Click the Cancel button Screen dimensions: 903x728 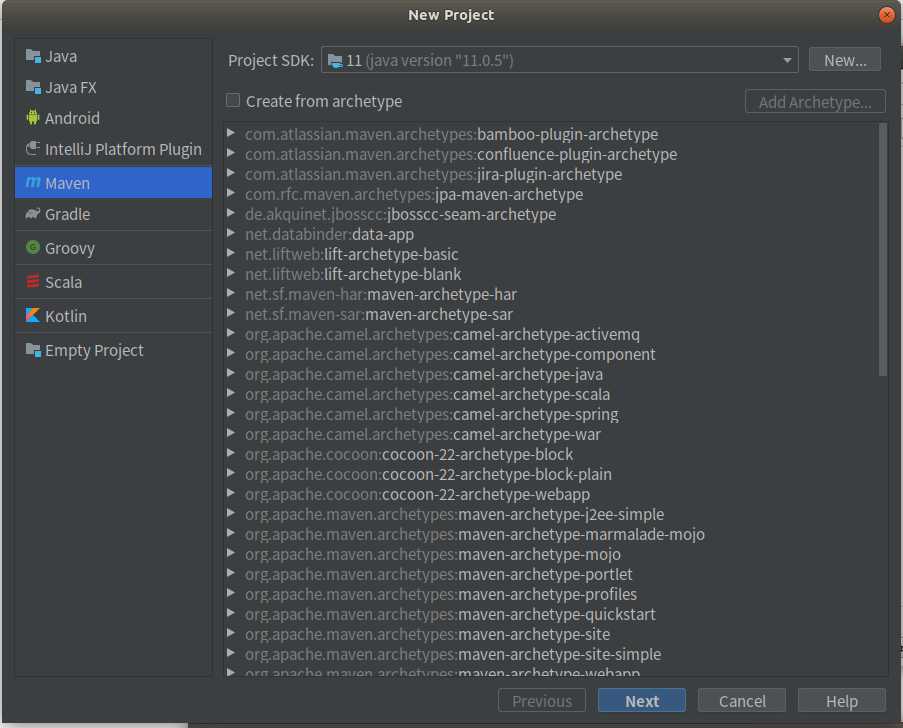[742, 700]
